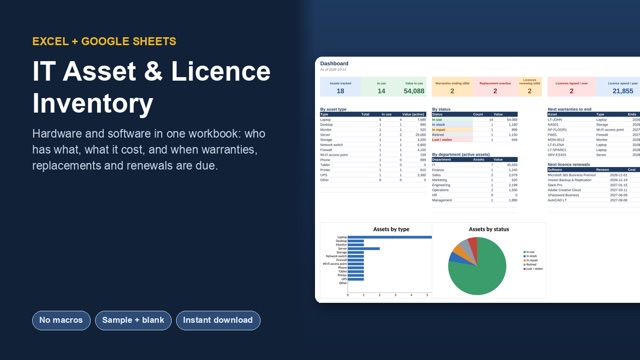Select the Network switch row in asset type table
Screen dimensions: 640x360
(x=373, y=145)
